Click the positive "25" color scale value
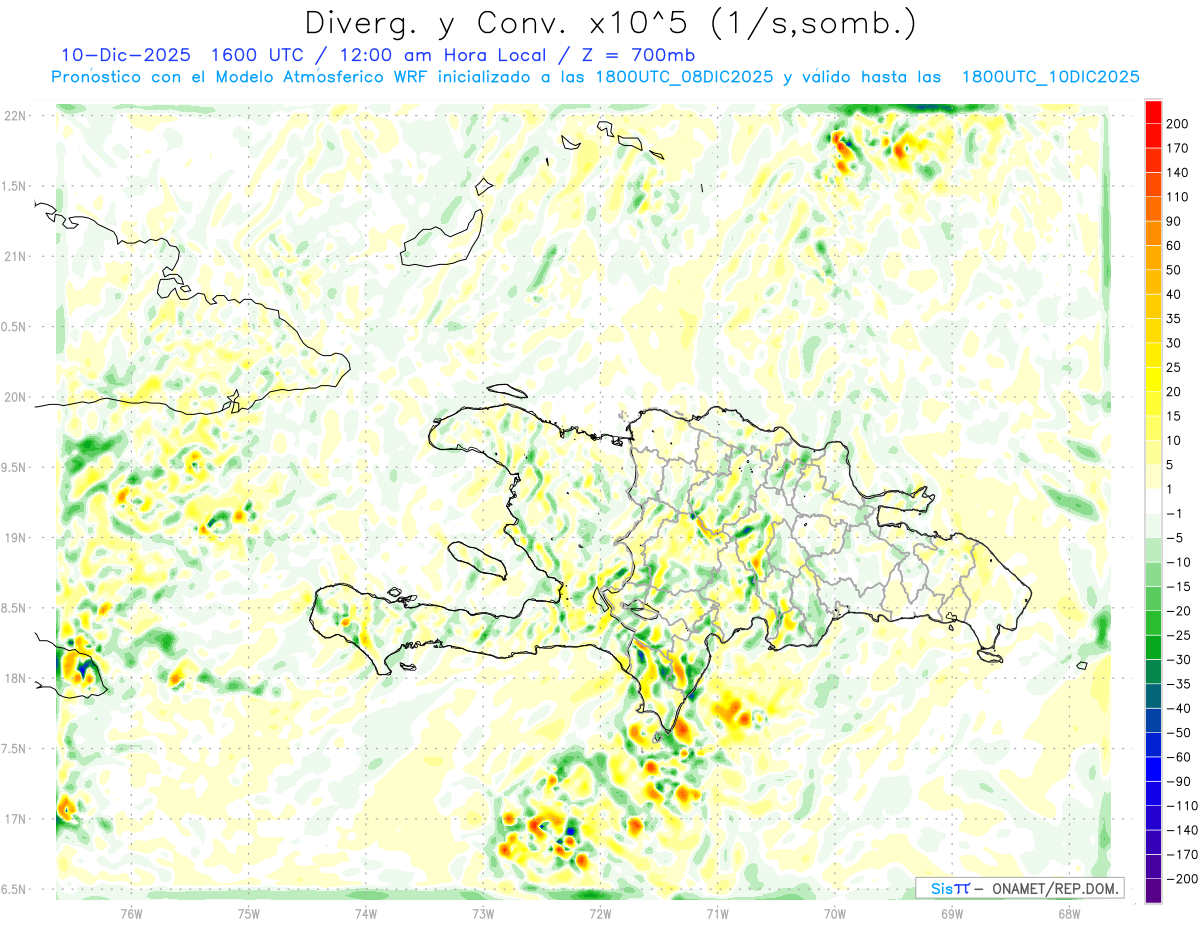The height and width of the screenshot is (927, 1200). click(1175, 367)
